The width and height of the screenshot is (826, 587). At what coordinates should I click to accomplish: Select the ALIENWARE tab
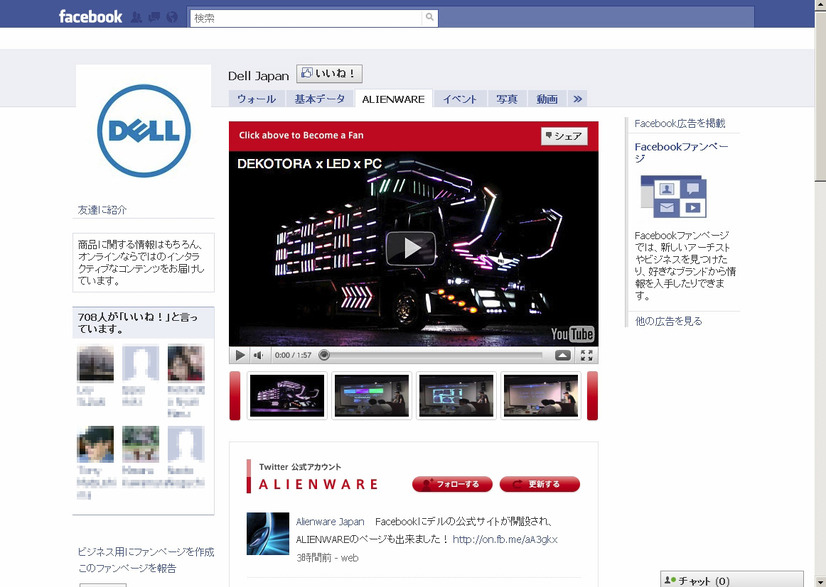(394, 99)
